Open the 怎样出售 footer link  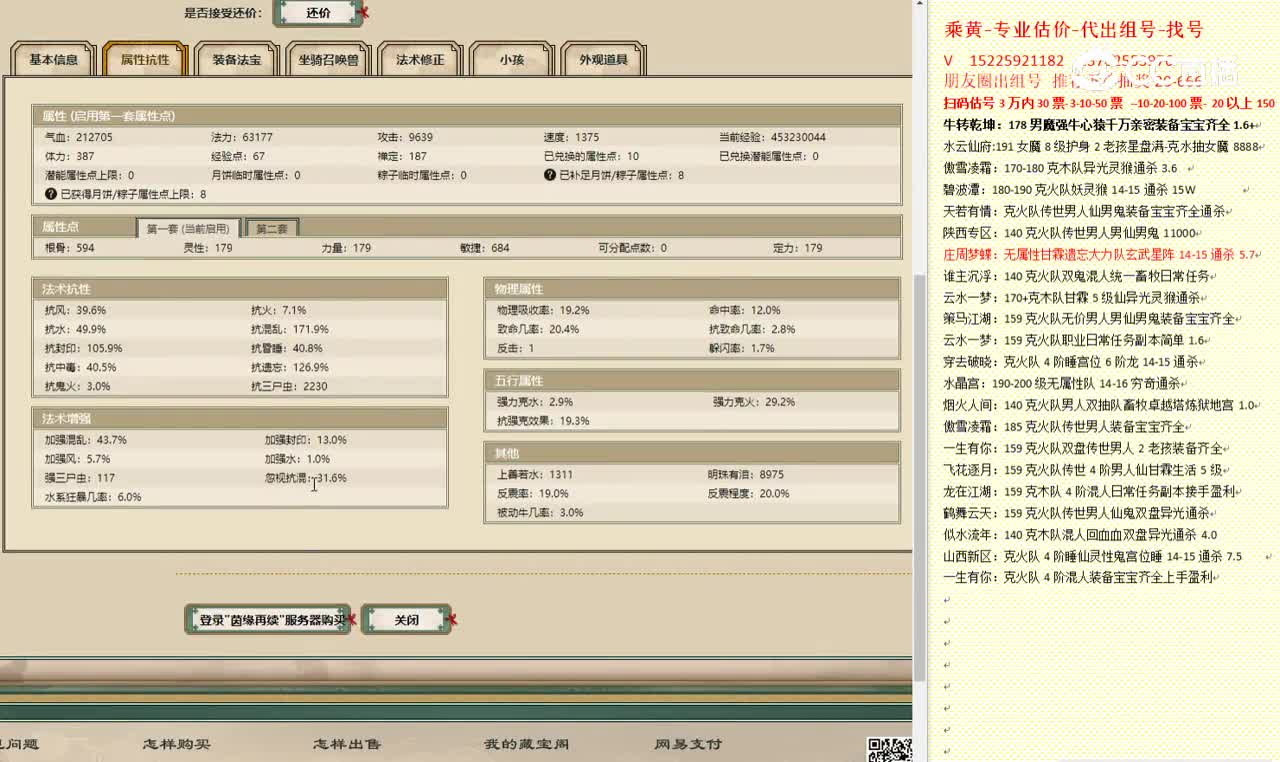tap(346, 744)
